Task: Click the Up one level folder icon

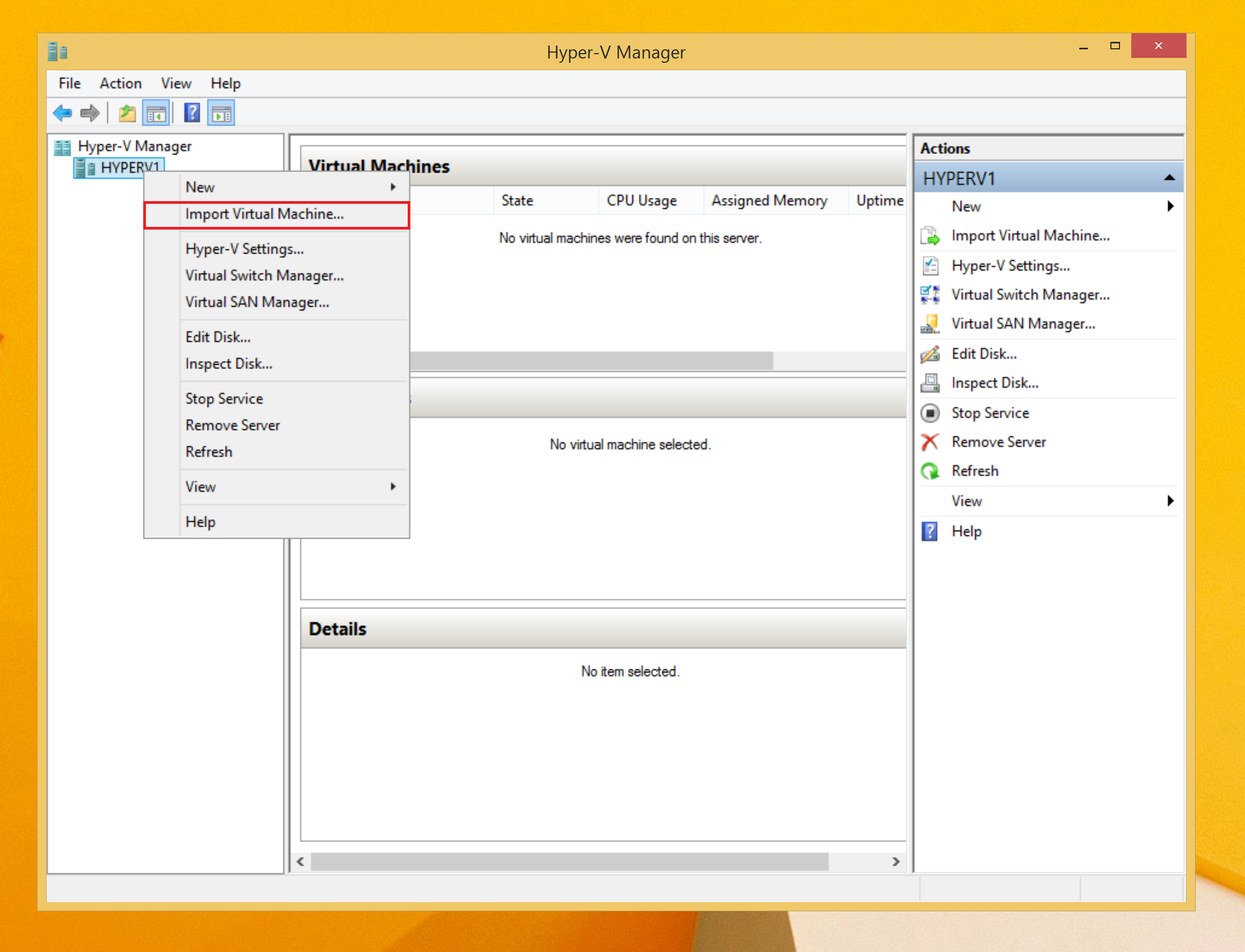Action: point(127,113)
